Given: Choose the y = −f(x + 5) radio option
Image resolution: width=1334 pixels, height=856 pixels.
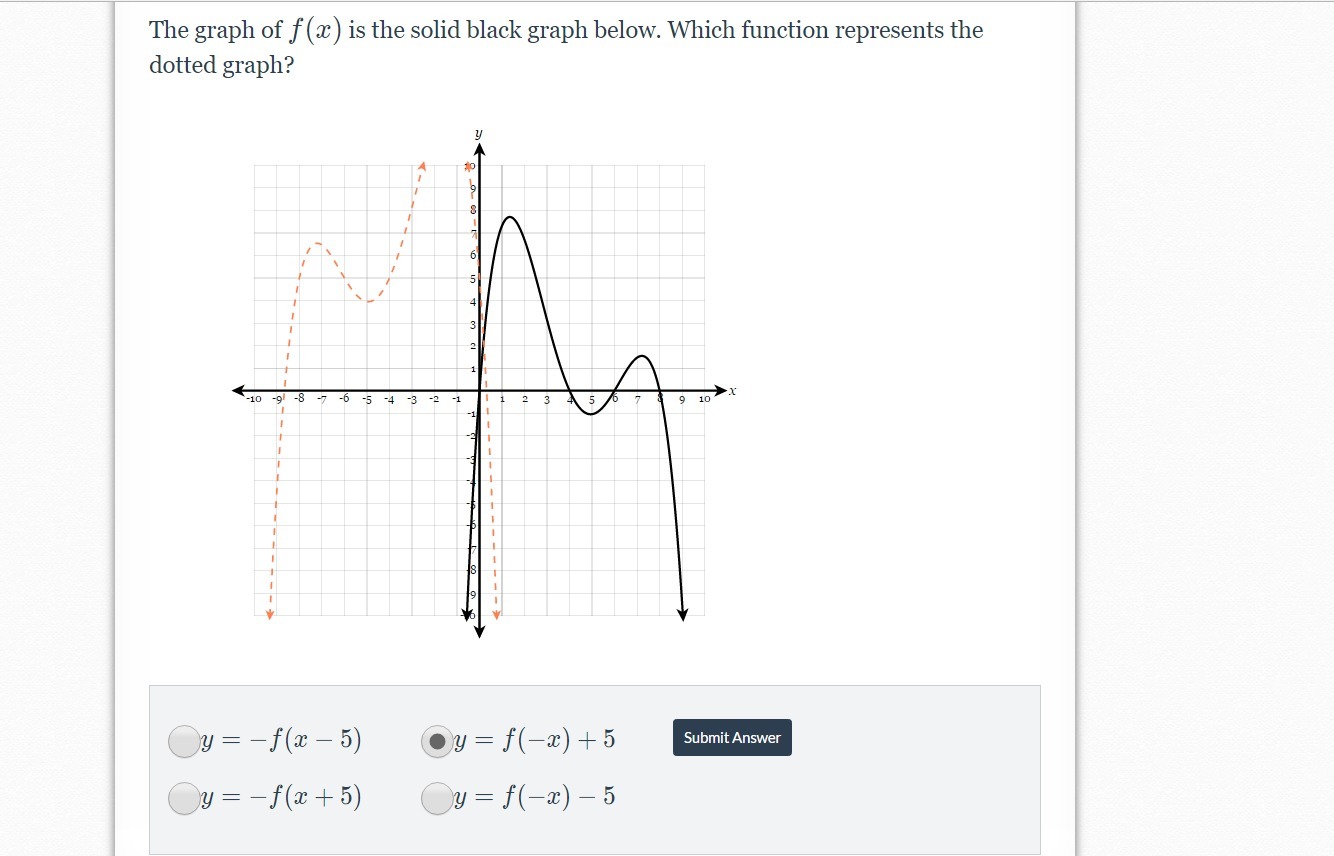Looking at the screenshot, I should point(184,798).
